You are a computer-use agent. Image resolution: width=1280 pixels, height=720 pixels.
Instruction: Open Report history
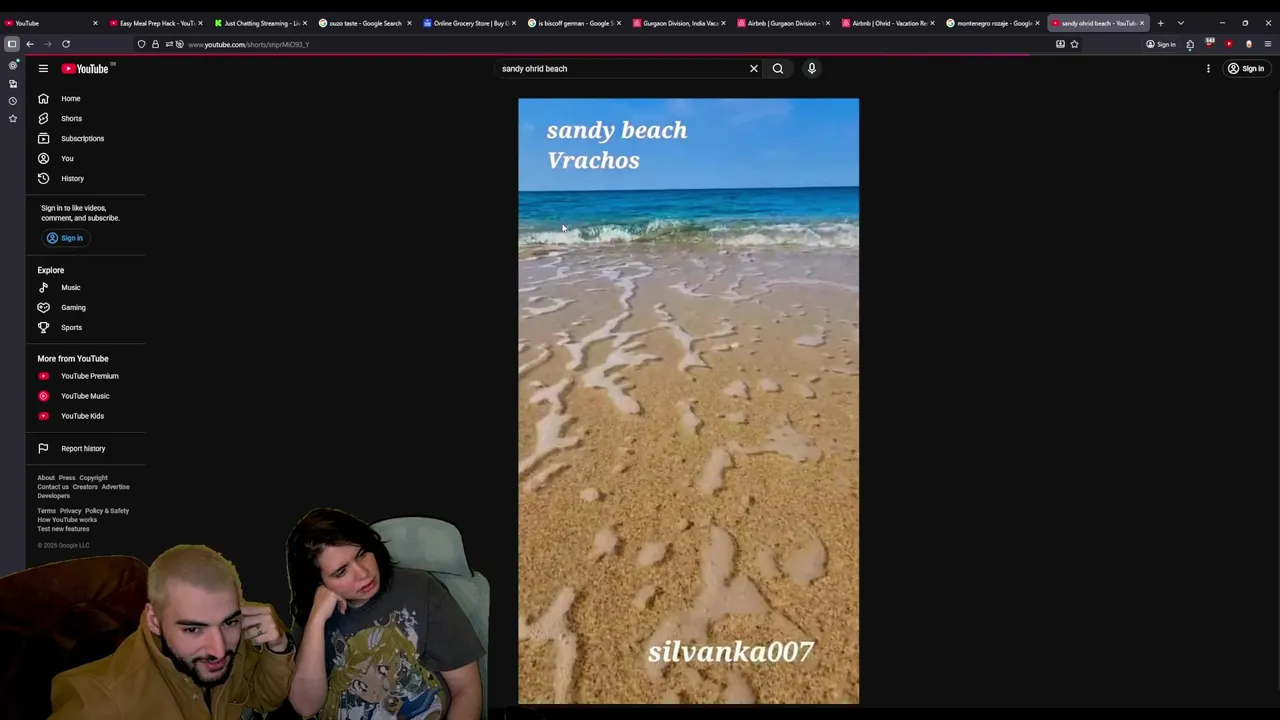tap(85, 448)
